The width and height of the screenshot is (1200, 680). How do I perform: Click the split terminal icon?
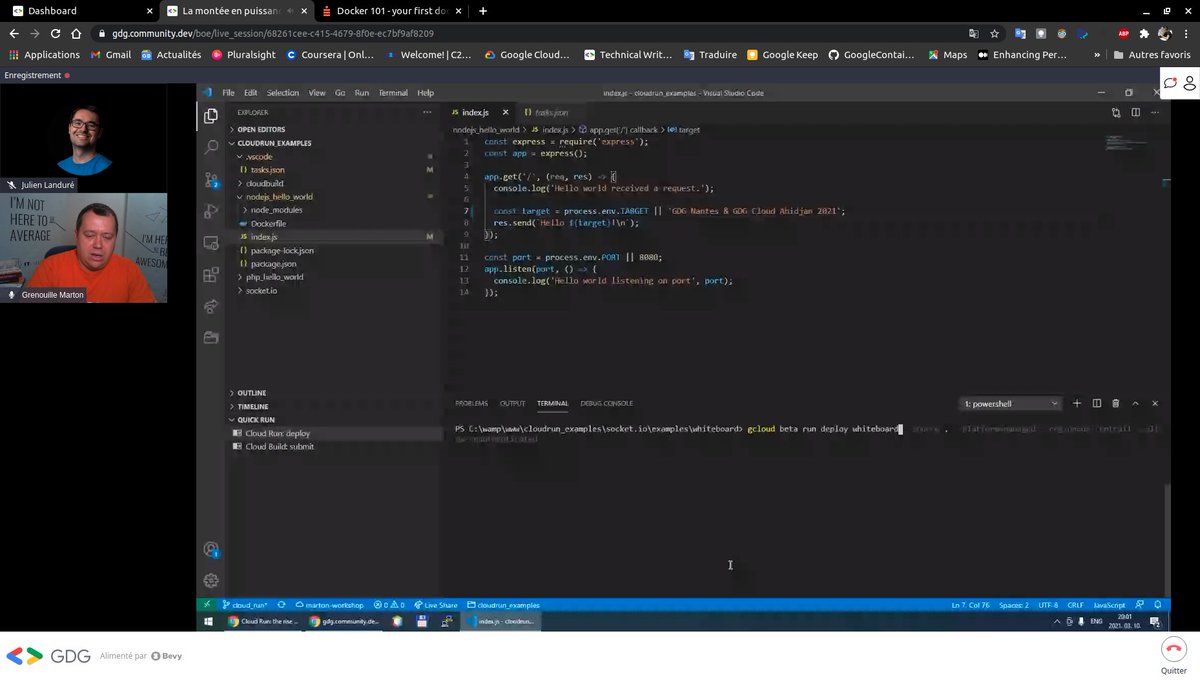(1096, 403)
